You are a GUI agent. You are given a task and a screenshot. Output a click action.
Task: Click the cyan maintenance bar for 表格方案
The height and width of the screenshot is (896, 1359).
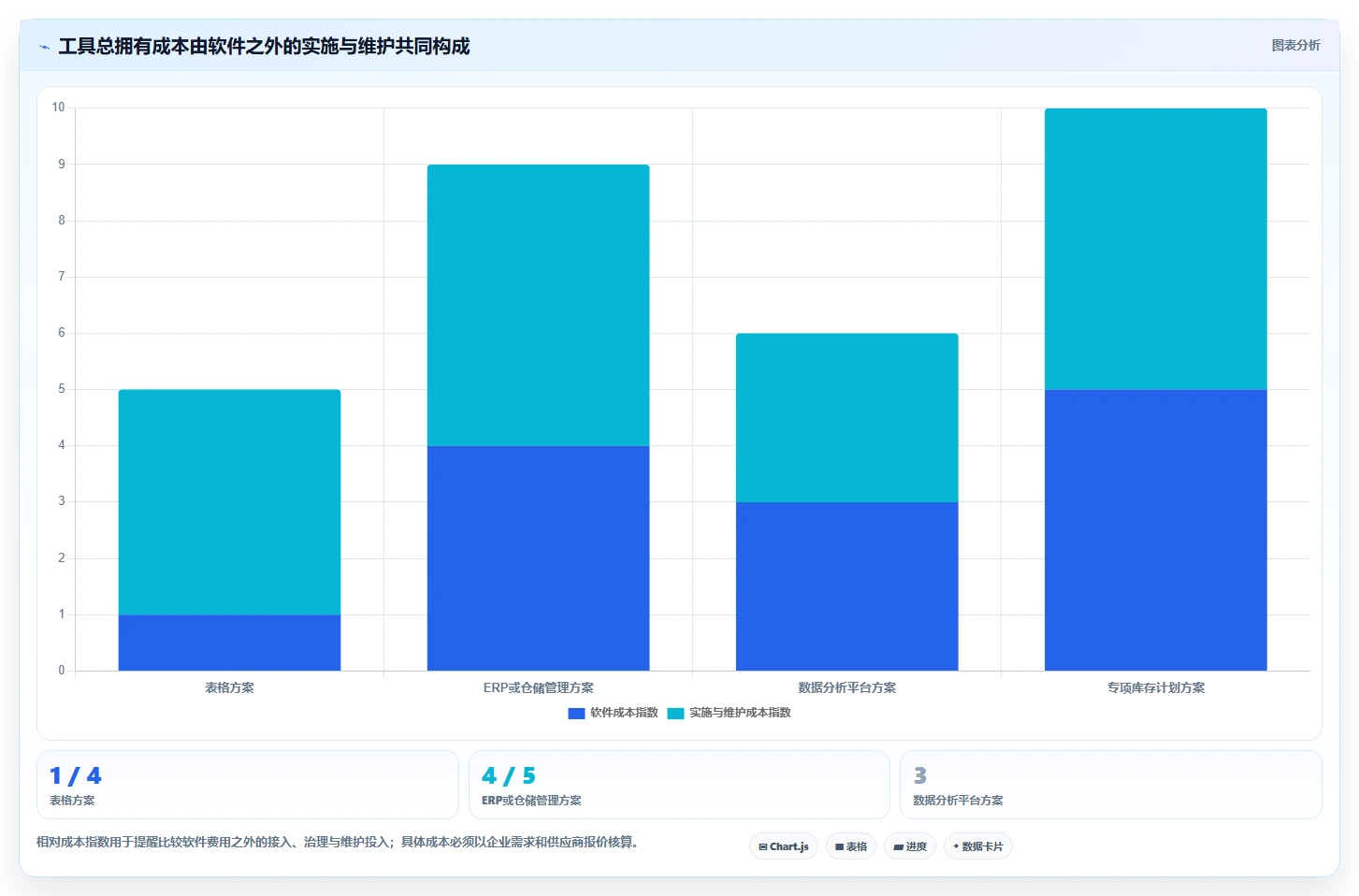click(x=229, y=502)
